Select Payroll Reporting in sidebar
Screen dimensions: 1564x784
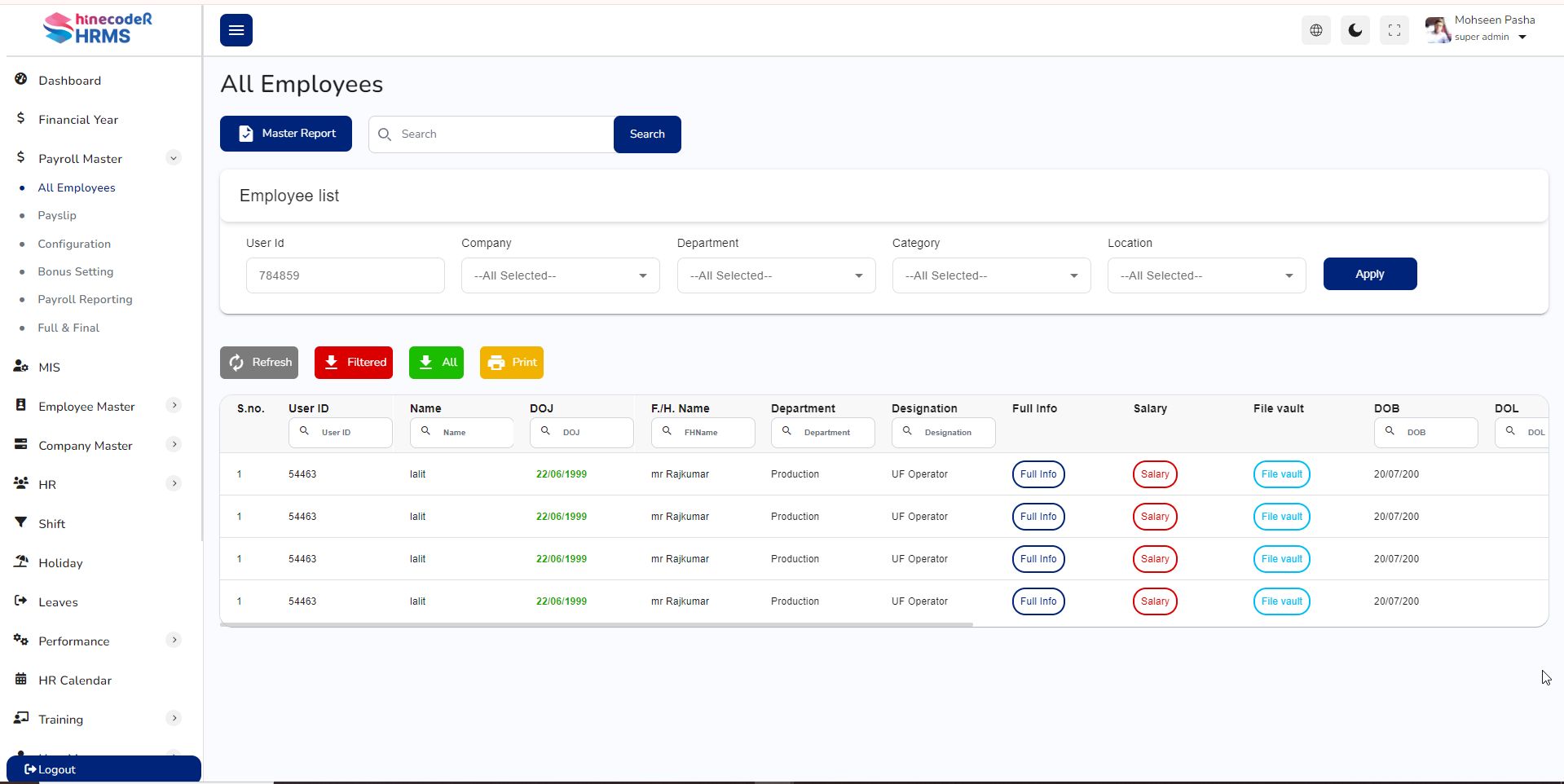pyautogui.click(x=85, y=299)
